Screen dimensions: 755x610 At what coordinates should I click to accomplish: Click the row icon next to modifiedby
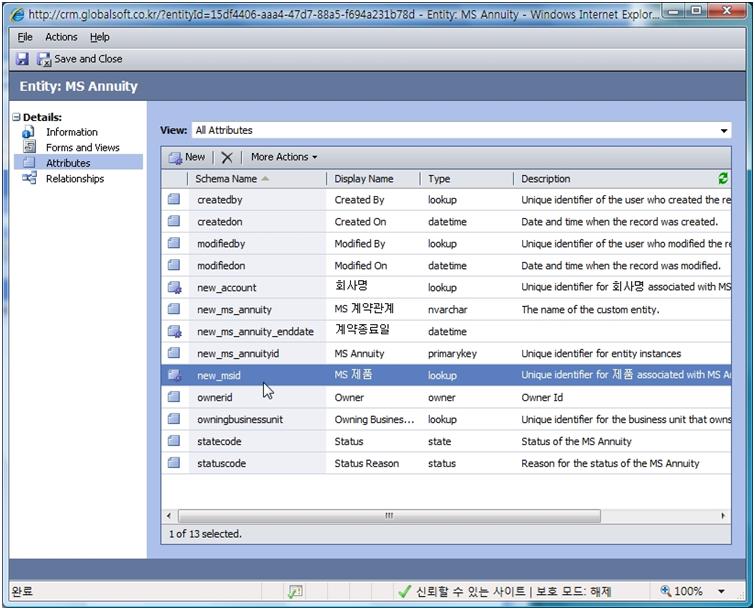click(174, 243)
